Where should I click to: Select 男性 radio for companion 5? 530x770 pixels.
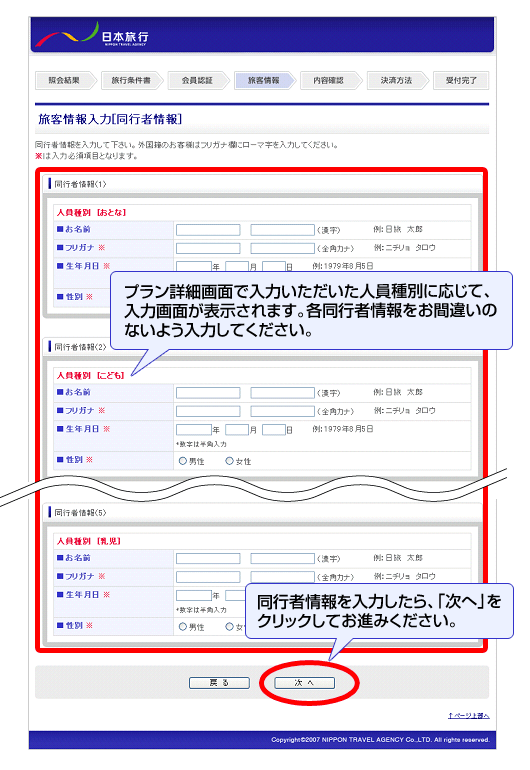click(183, 627)
